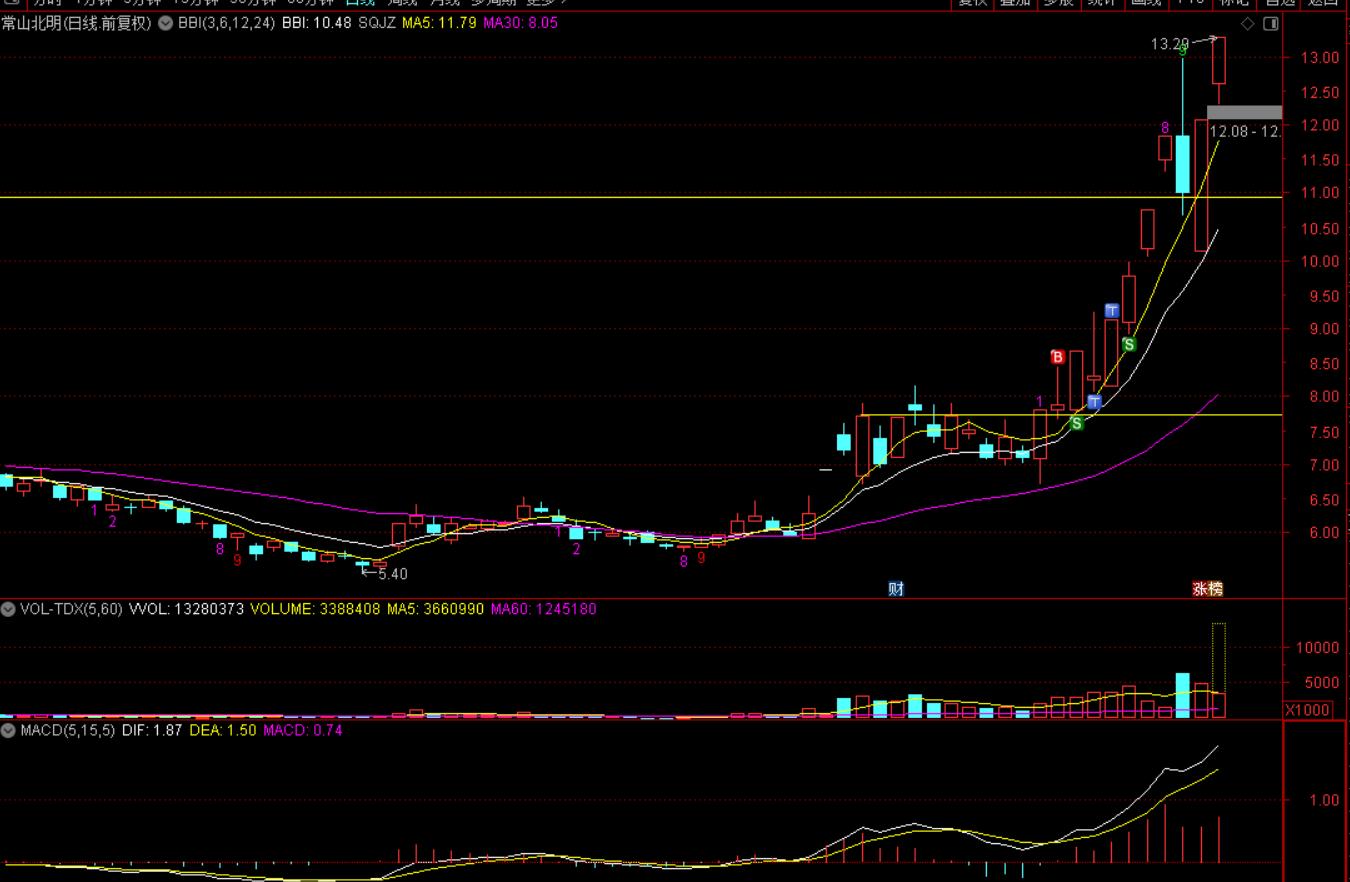Click the 5.40 low price label
Image resolution: width=1350 pixels, height=882 pixels.
point(392,574)
